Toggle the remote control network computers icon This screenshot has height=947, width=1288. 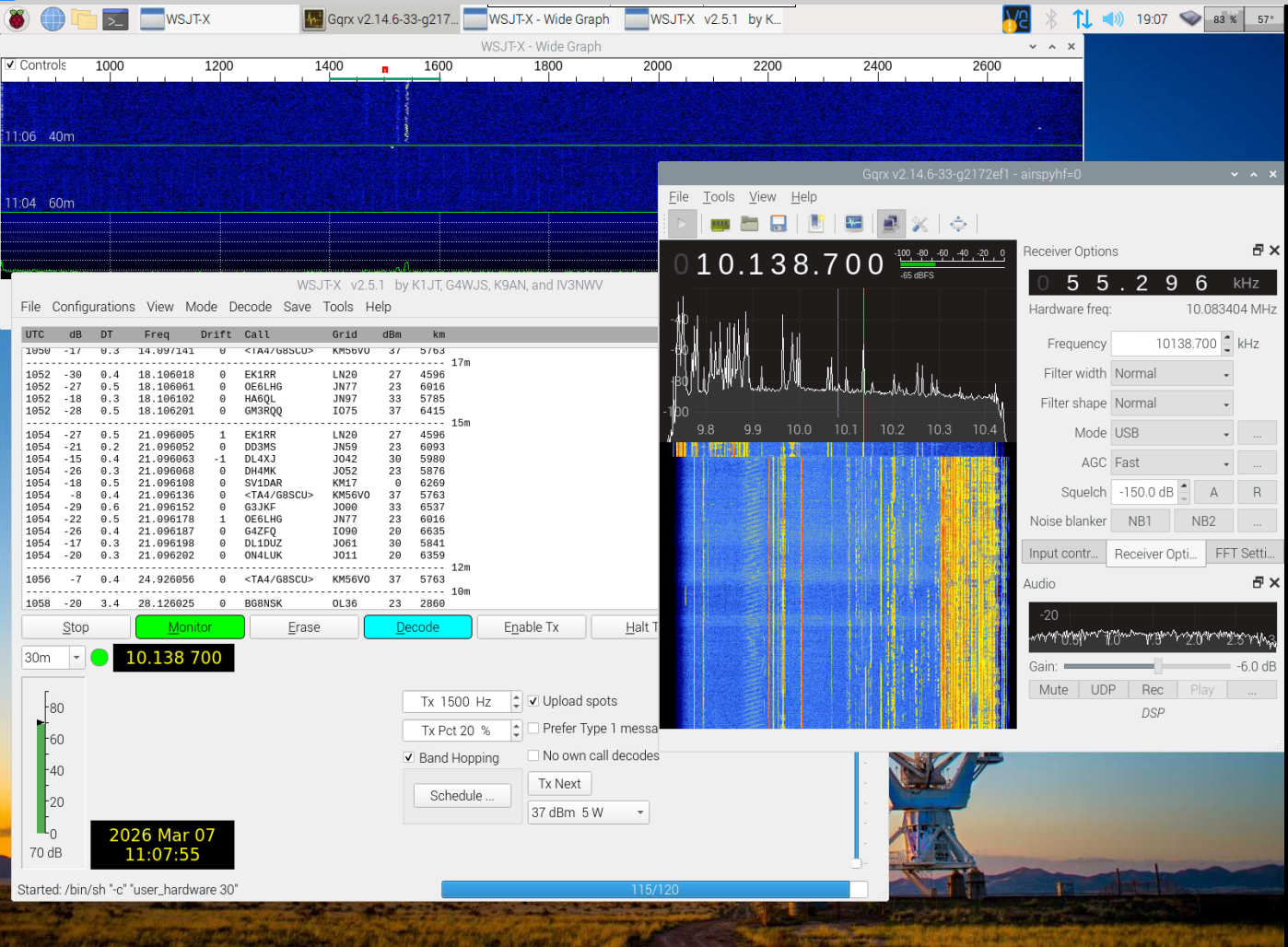[x=890, y=224]
